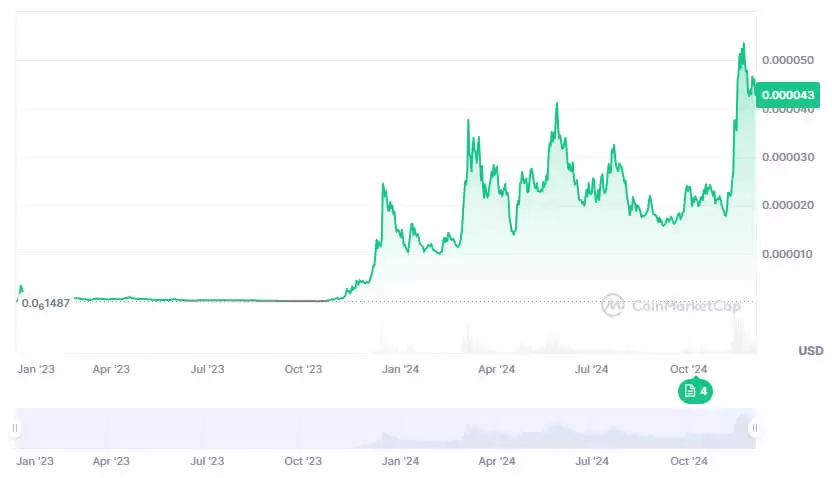This screenshot has height=478, width=832.
Task: Click the volume bars below the price peak
Action: [742, 342]
